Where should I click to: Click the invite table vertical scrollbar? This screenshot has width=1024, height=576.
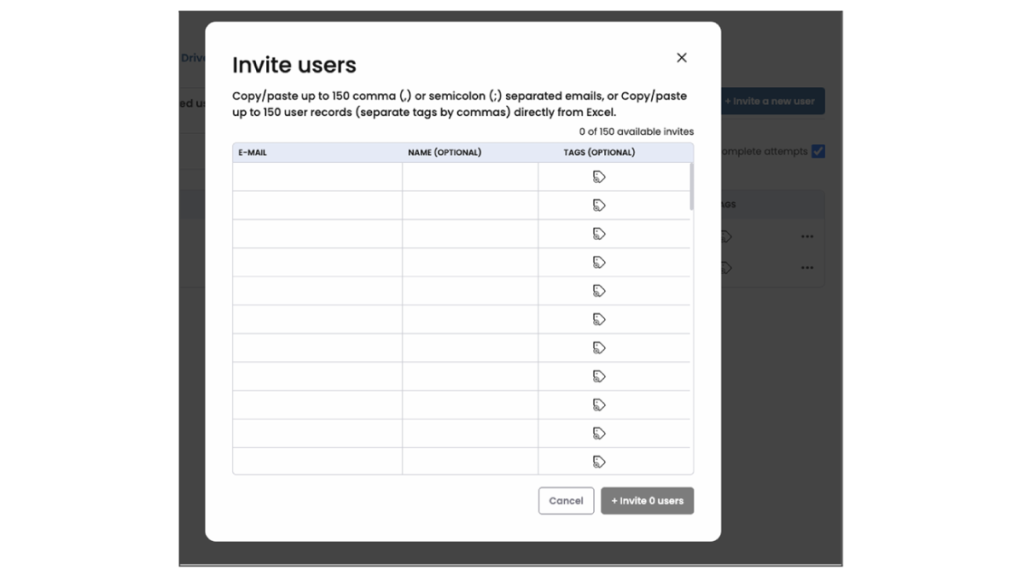691,187
